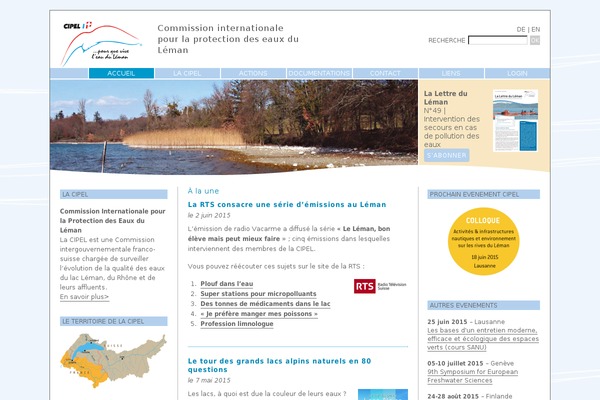Click the 25 juin 2015 – Lausanne entry
The width and height of the screenshot is (600, 400).
point(466,322)
